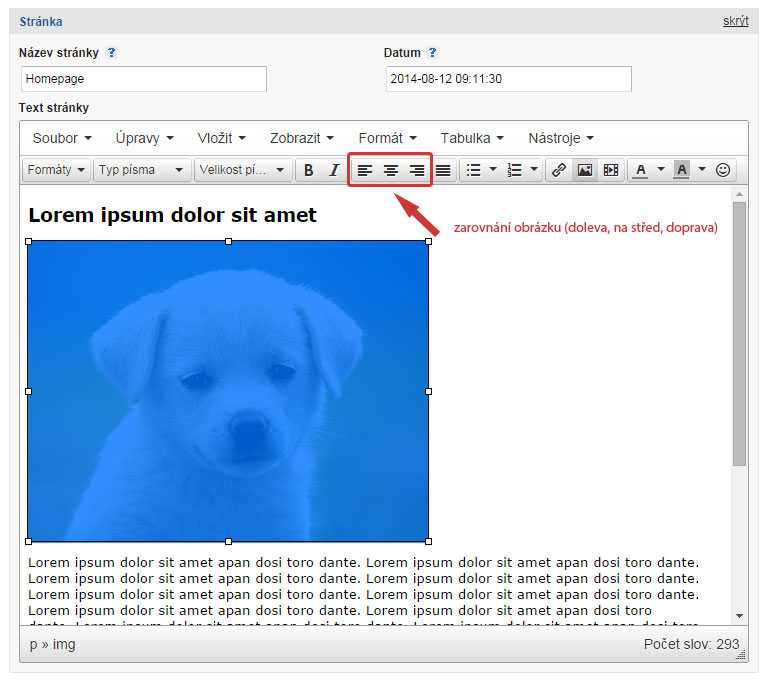Open the emoticons picker
The height and width of the screenshot is (681, 766).
tap(723, 170)
